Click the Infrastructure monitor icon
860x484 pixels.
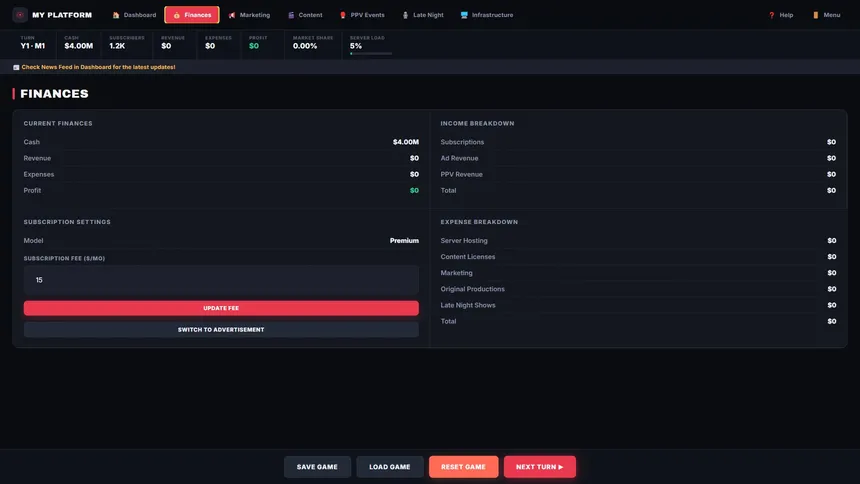(464, 15)
